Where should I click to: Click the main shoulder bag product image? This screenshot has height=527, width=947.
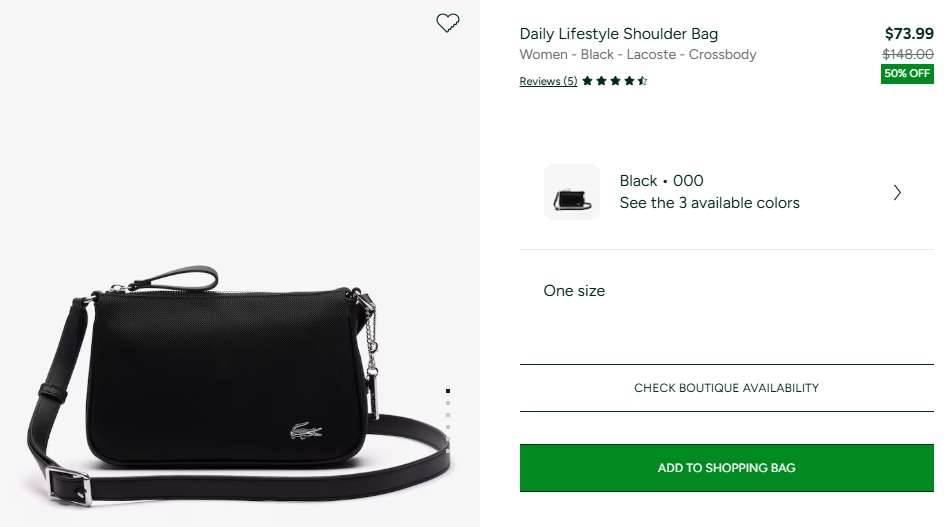pos(230,380)
